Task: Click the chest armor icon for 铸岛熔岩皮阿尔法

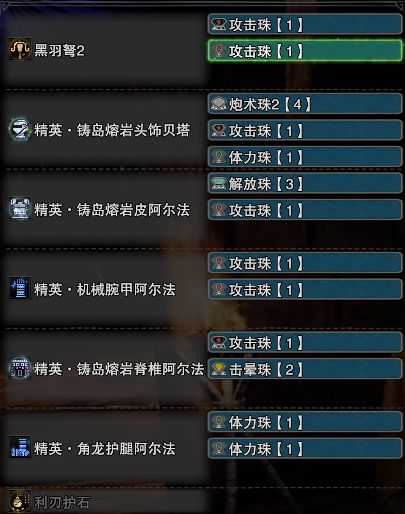Action: point(20,209)
